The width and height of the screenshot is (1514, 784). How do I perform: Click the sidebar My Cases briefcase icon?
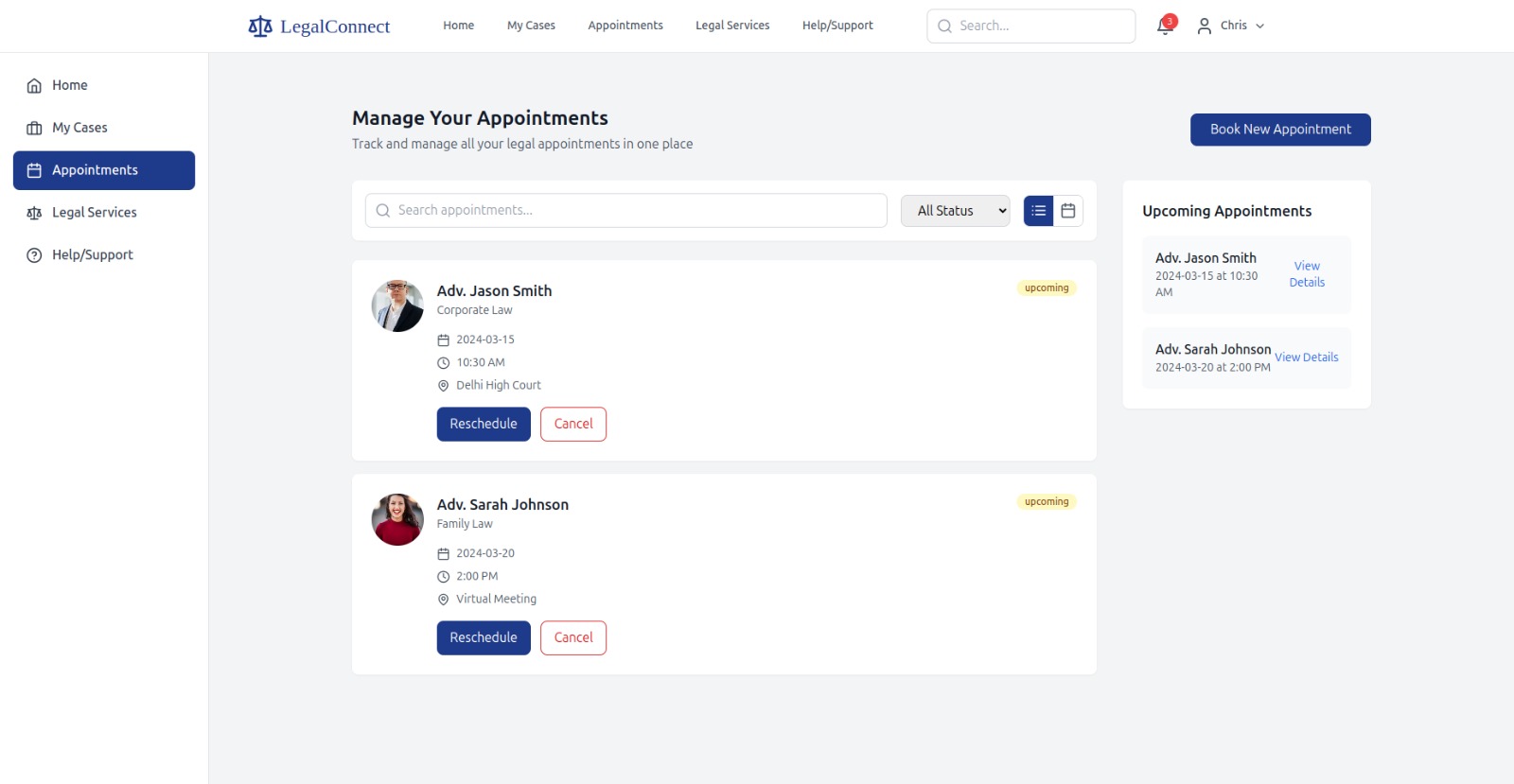[x=34, y=129]
